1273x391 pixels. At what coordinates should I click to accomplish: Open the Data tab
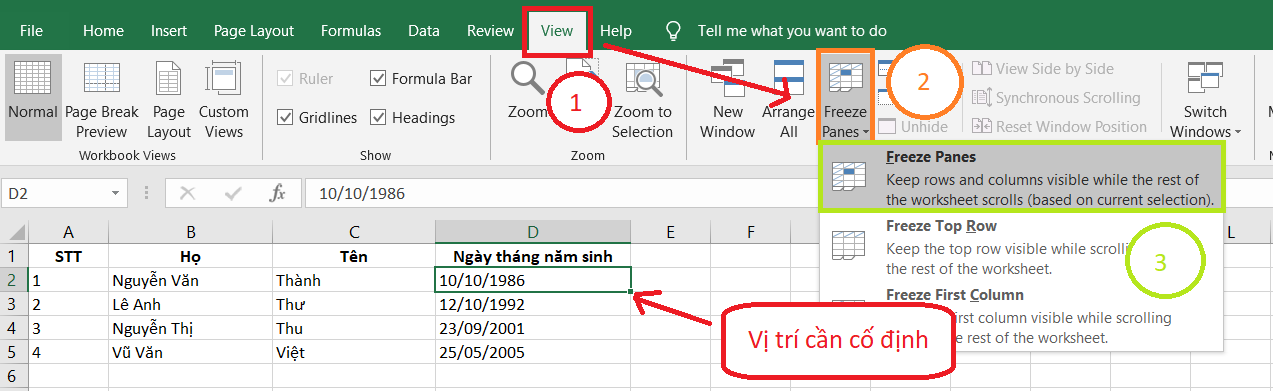pyautogui.click(x=424, y=31)
